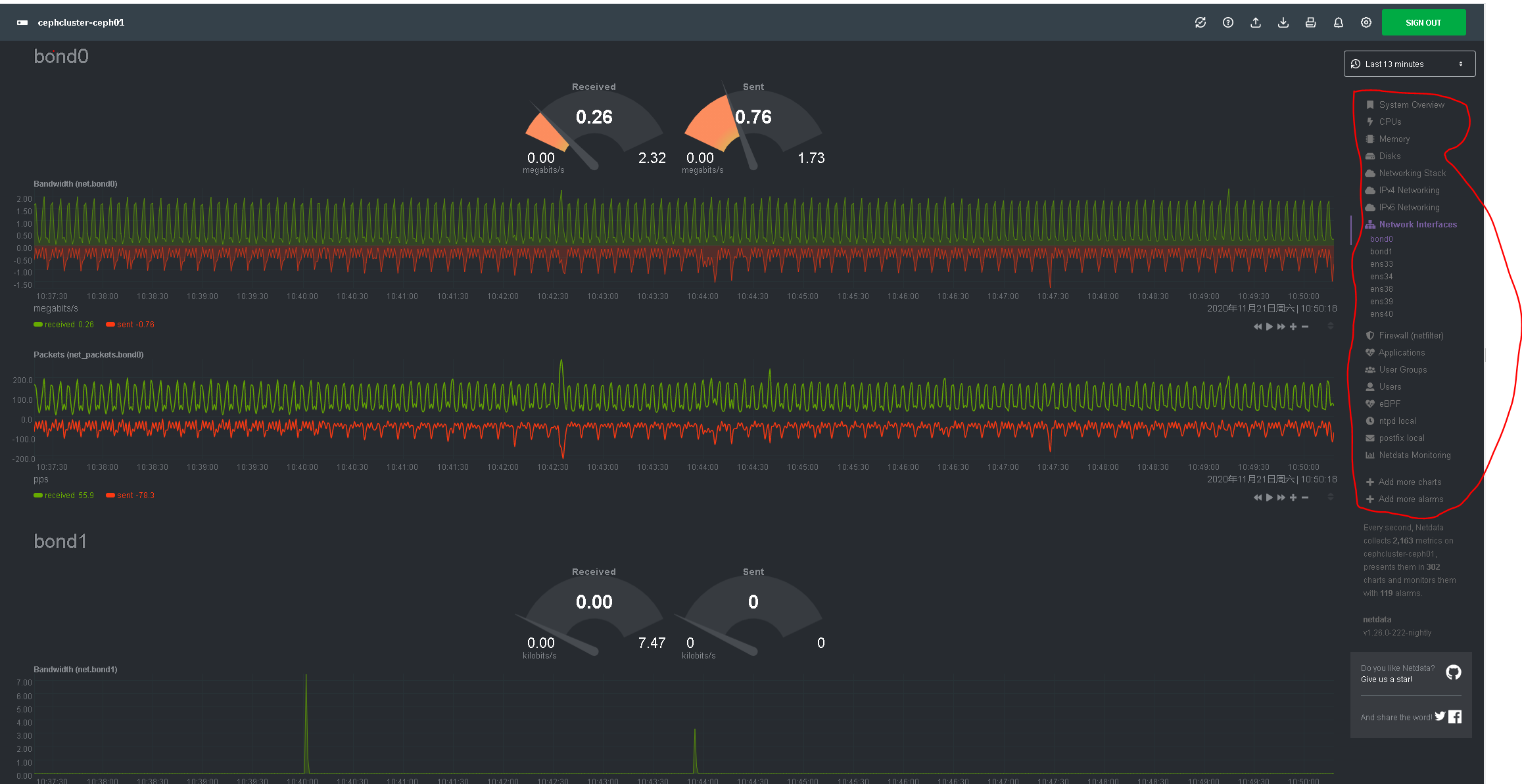Go to System Overview in the sidebar
Viewport: 1522px width, 784px height.
click(1411, 104)
